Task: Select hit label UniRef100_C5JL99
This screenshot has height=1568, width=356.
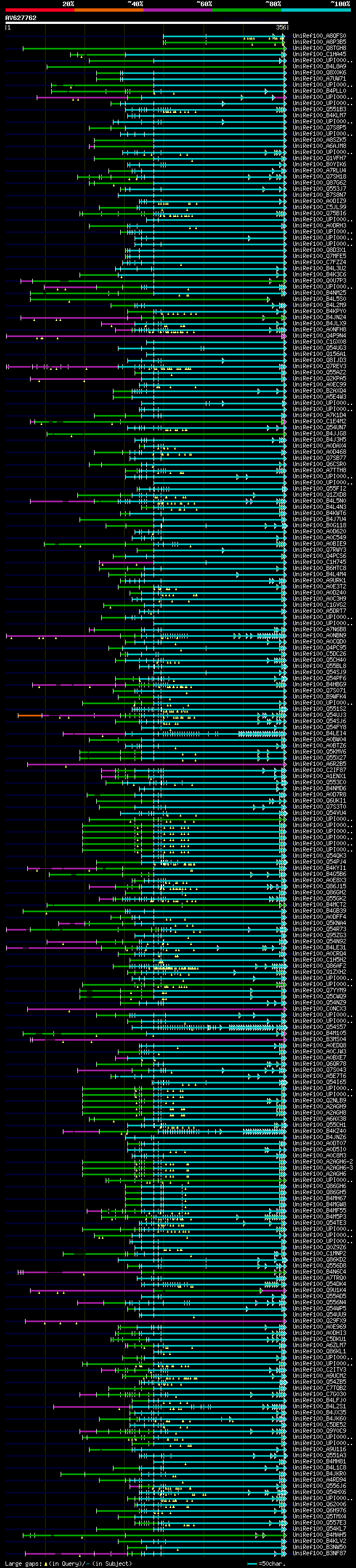Action: (319, 207)
